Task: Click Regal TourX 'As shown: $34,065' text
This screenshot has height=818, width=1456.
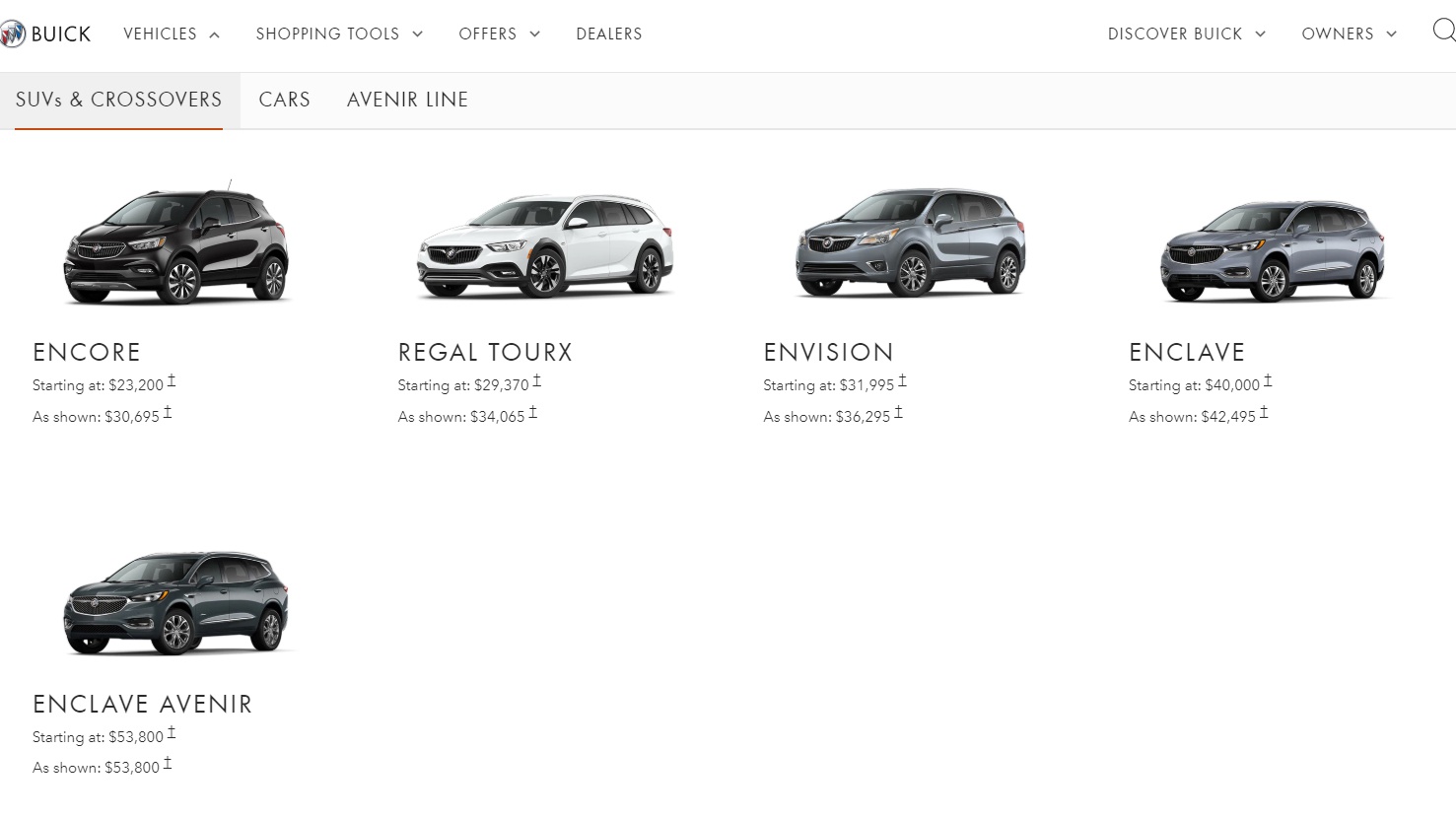Action: [461, 417]
